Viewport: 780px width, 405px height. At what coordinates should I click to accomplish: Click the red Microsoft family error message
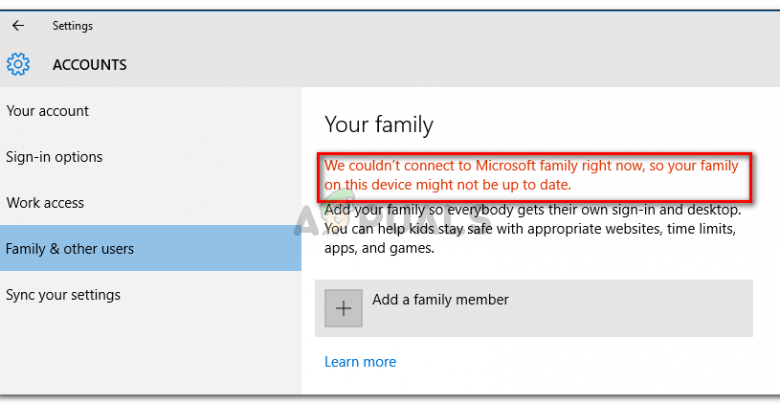pos(531,175)
